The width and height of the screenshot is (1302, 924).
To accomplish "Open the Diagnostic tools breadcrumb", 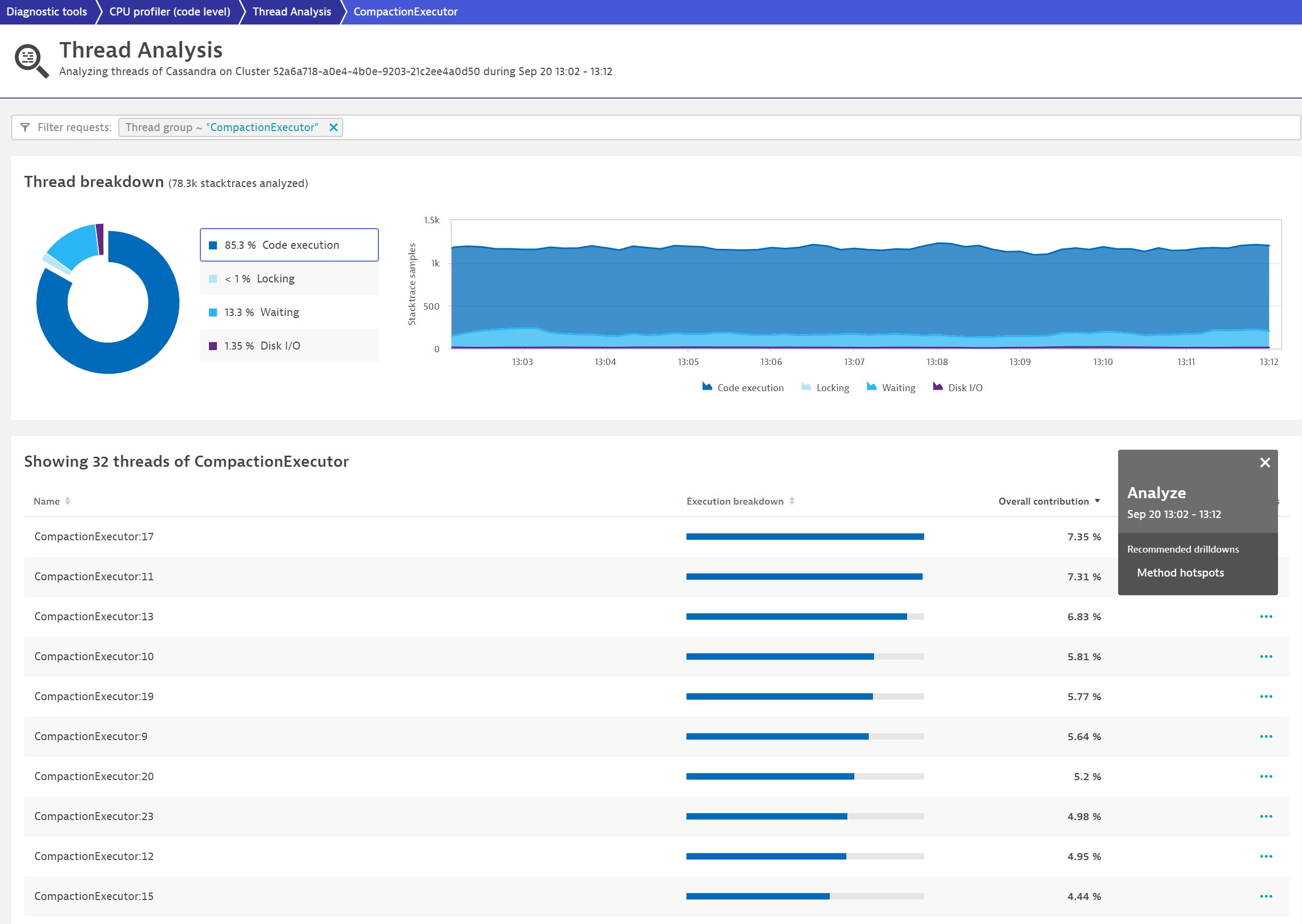I will pos(47,12).
